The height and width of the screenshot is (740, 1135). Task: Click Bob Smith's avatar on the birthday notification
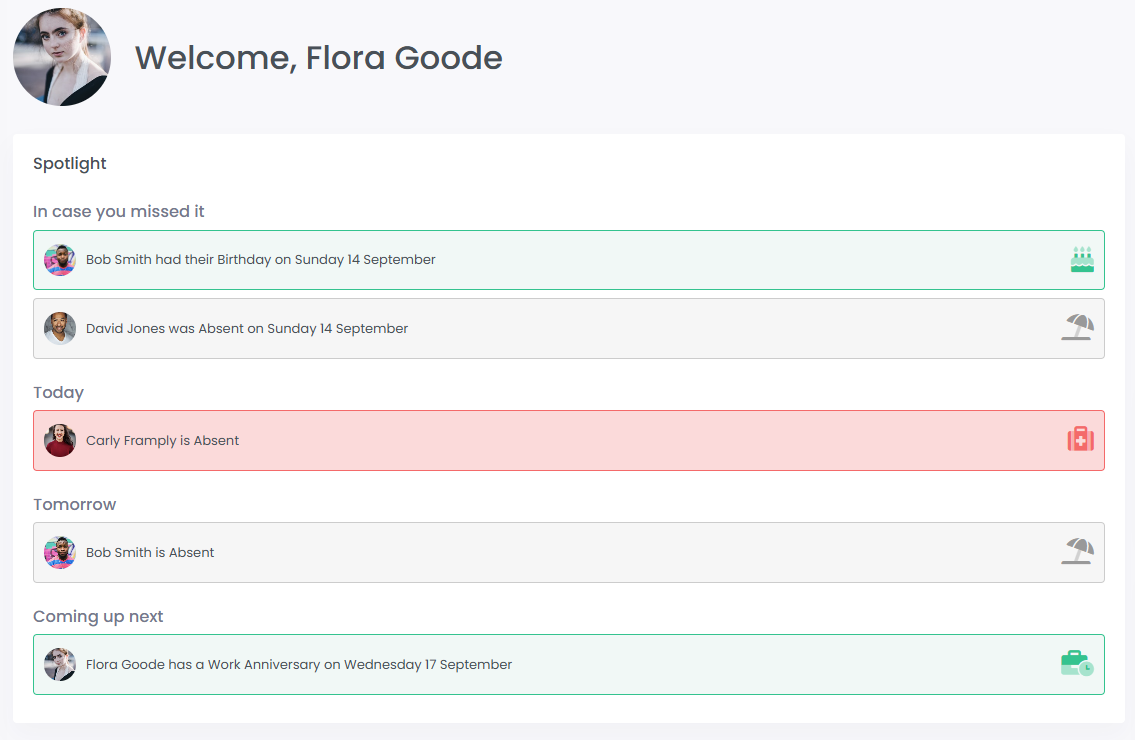(x=59, y=259)
